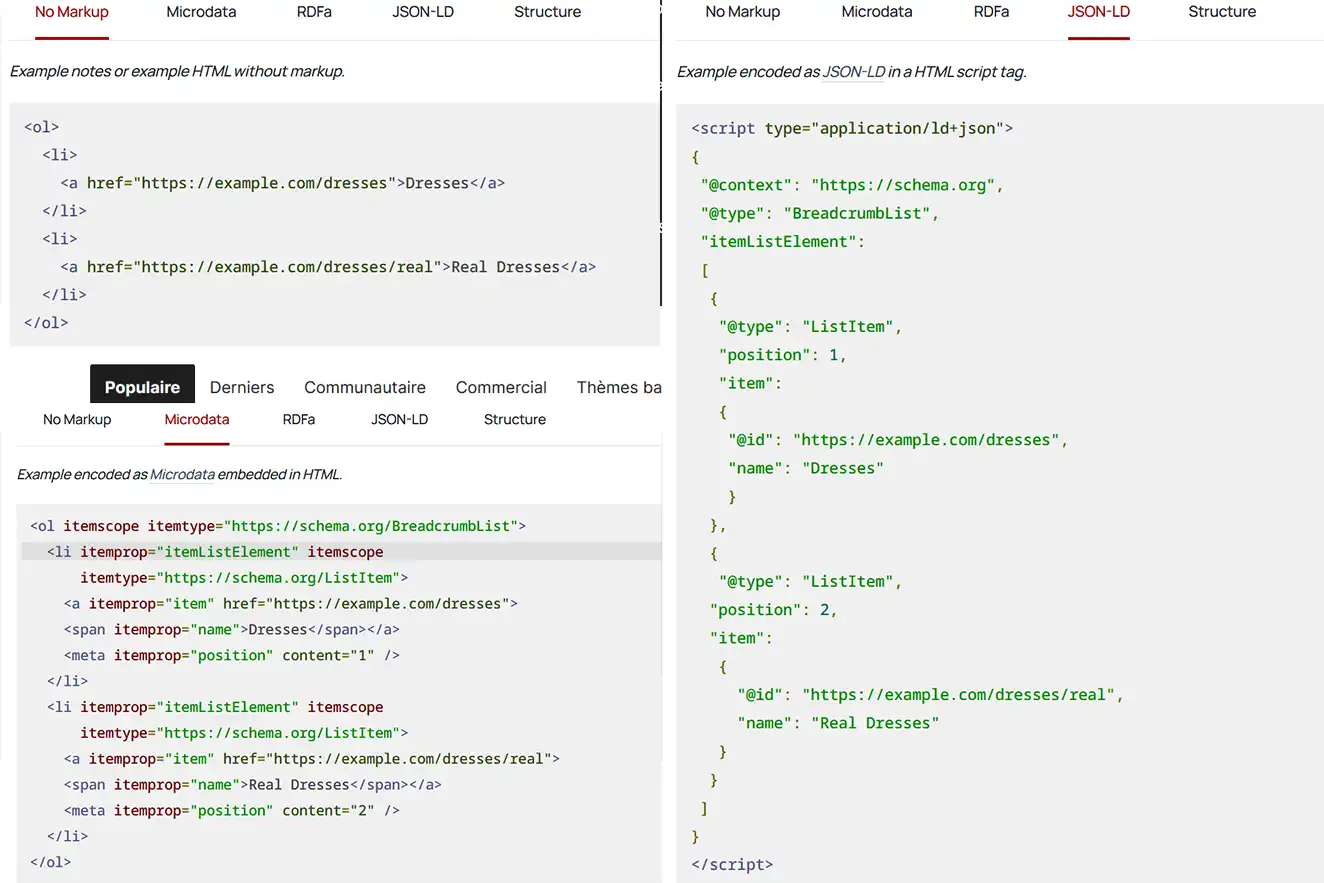
Task: Click the a itemprop="item" href dresses/real line
Action: (x=312, y=759)
